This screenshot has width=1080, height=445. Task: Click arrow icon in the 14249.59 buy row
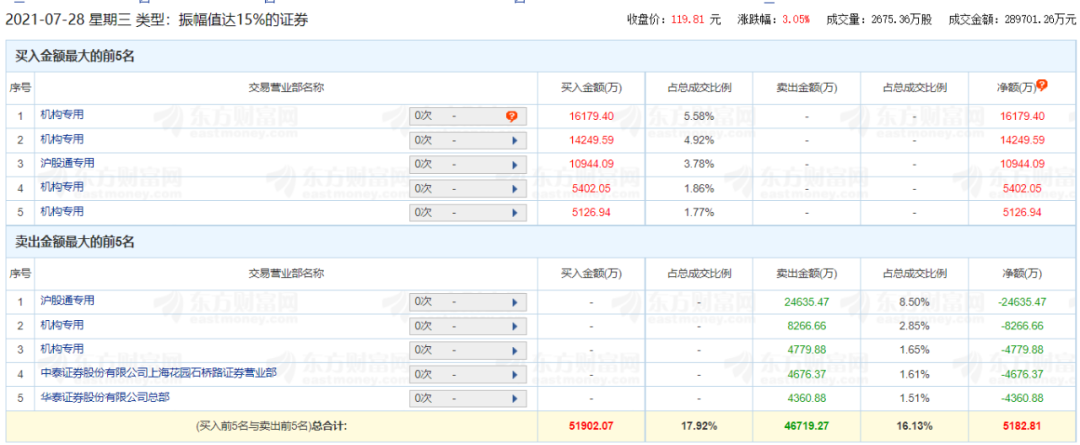[515, 140]
